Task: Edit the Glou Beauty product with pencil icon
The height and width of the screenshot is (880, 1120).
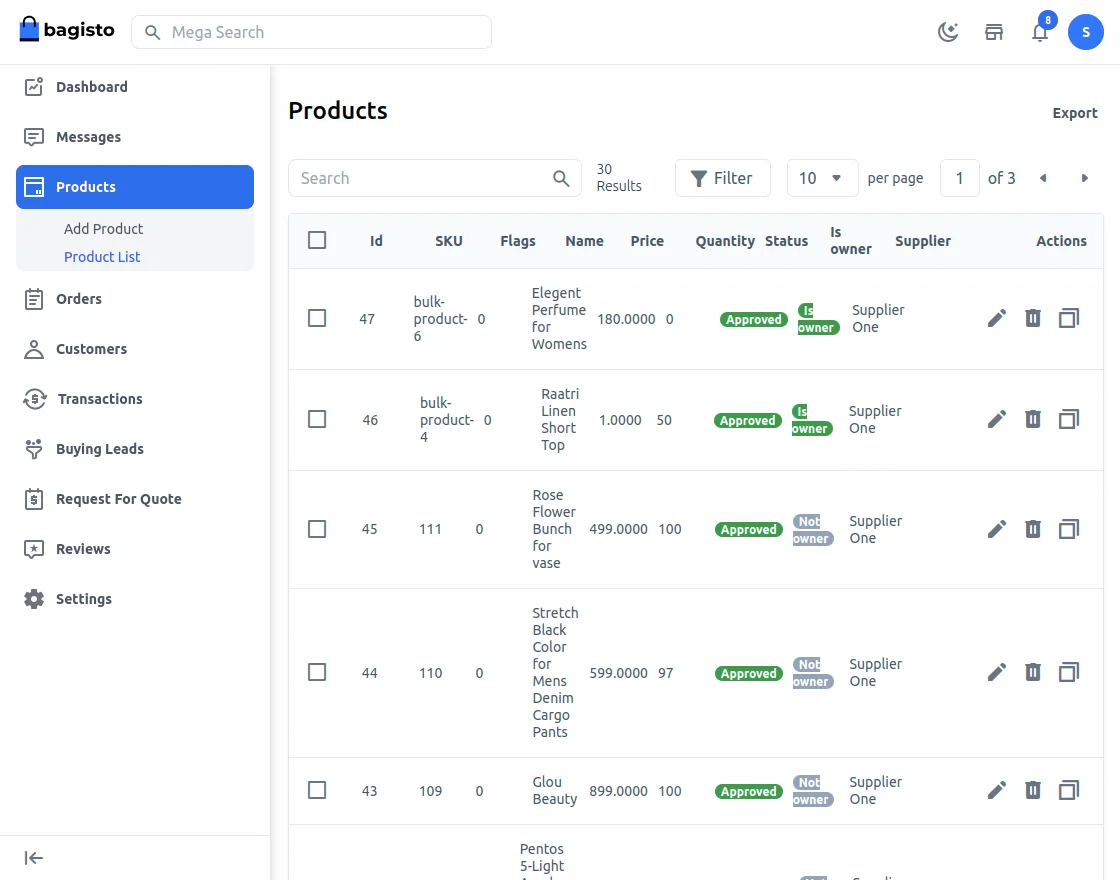Action: (x=996, y=790)
